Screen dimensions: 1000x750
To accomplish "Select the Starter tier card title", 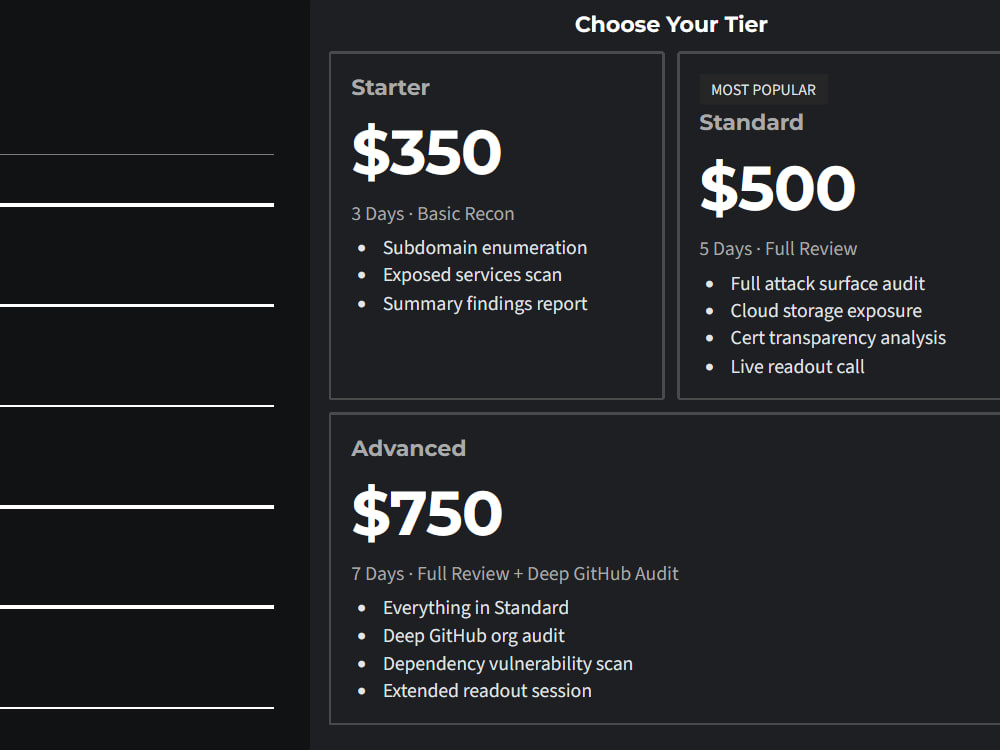I will pos(390,87).
